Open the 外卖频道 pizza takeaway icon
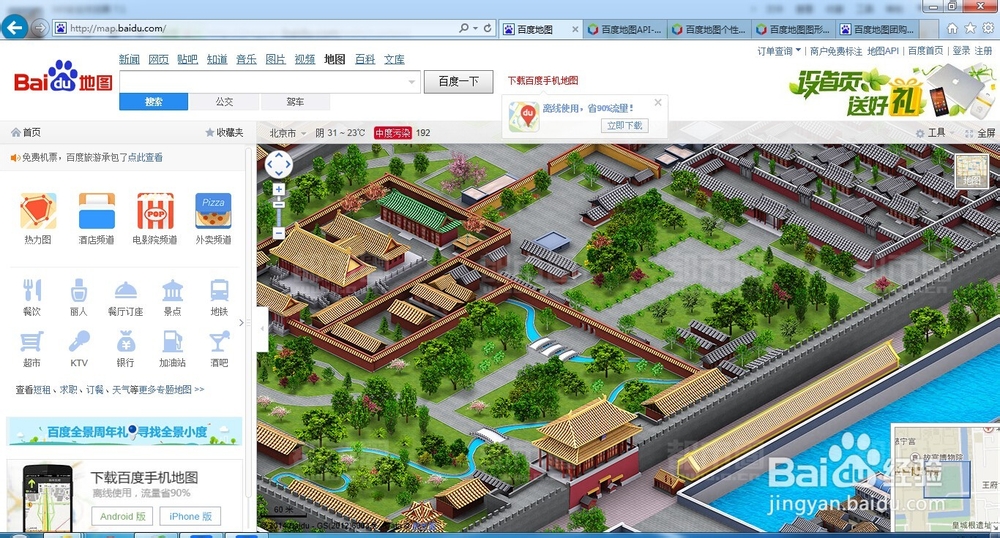The image size is (1000, 538). 213,211
